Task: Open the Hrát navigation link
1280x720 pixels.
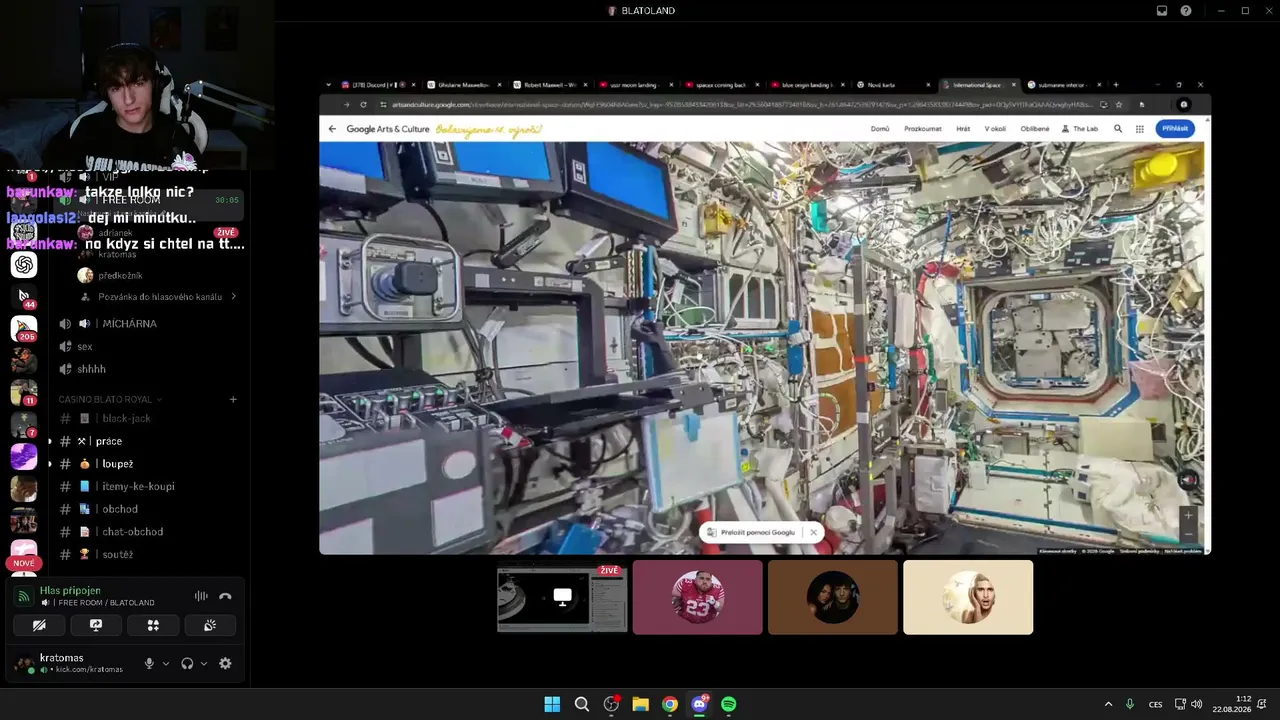Action: [x=963, y=129]
